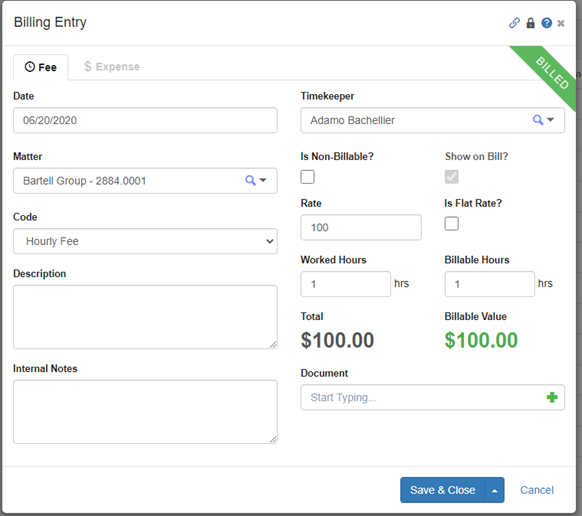The height and width of the screenshot is (516, 582).
Task: Click the padlock lock icon
Action: 530,23
